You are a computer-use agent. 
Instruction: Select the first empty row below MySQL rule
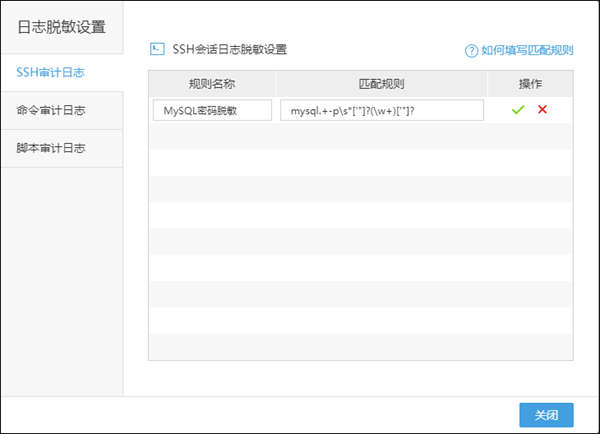pos(360,137)
